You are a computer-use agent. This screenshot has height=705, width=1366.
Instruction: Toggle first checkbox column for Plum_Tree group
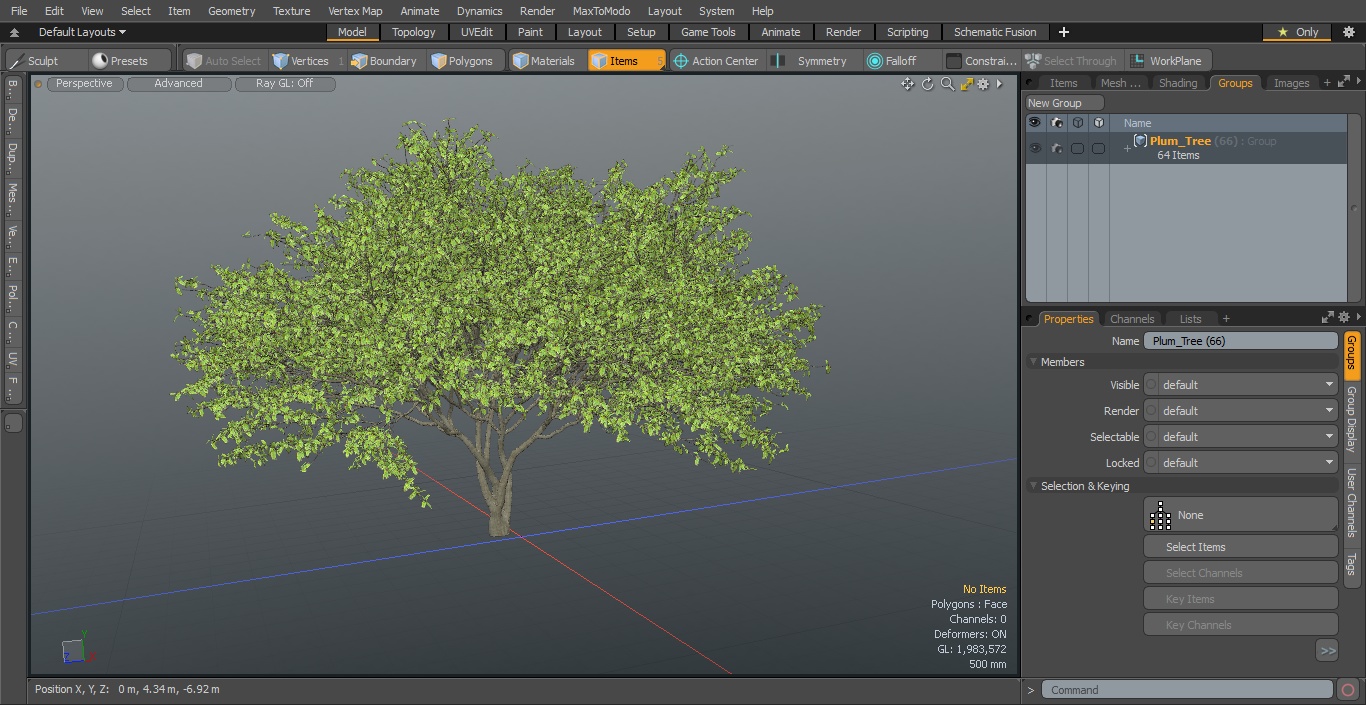pyautogui.click(x=1077, y=148)
